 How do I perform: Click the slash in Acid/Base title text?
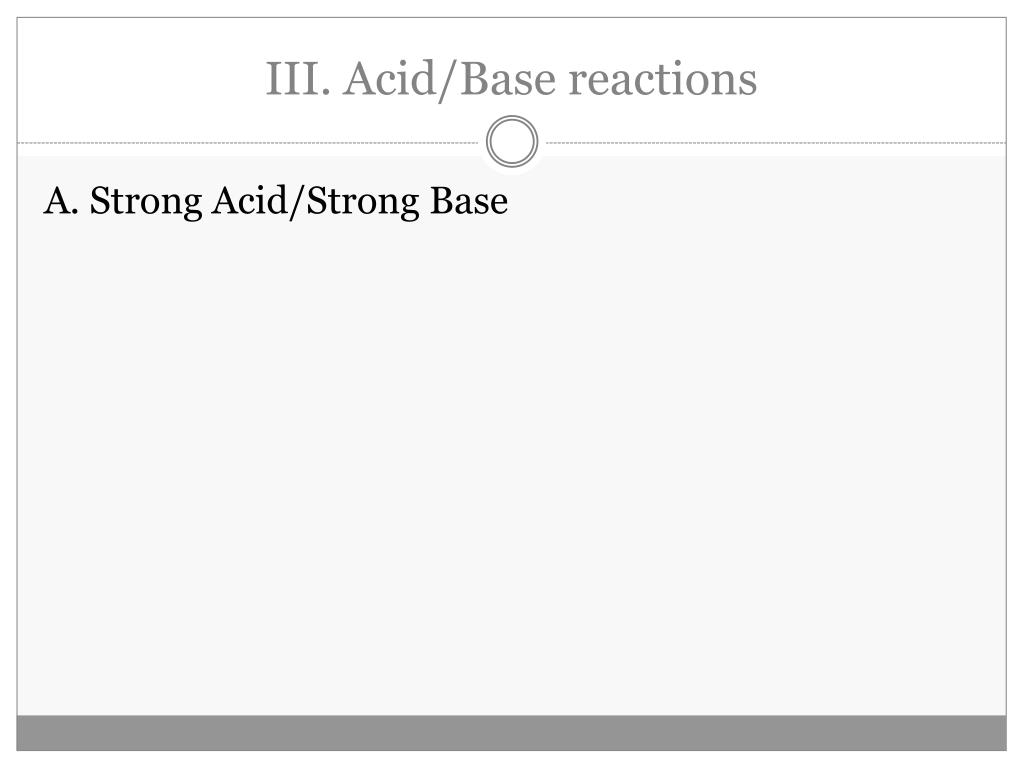pyautogui.click(x=449, y=80)
